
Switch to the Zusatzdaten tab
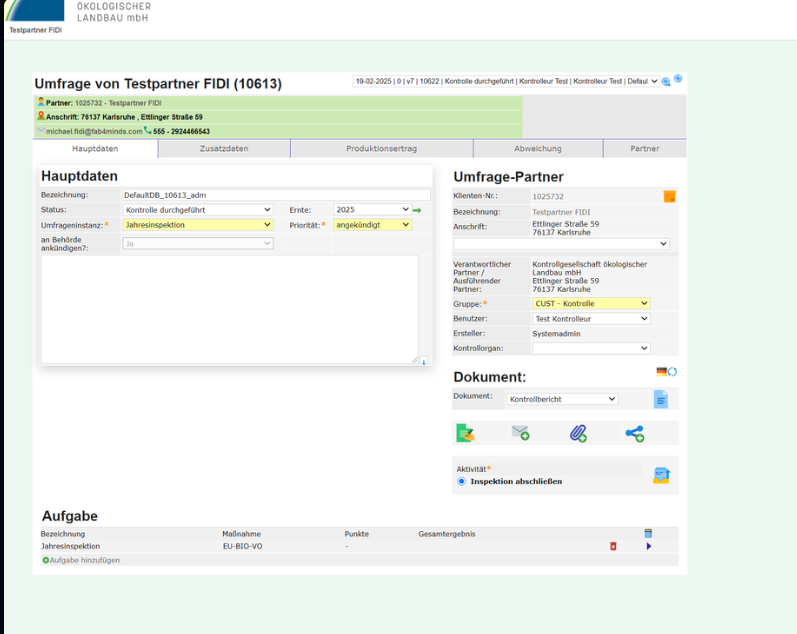(224, 148)
